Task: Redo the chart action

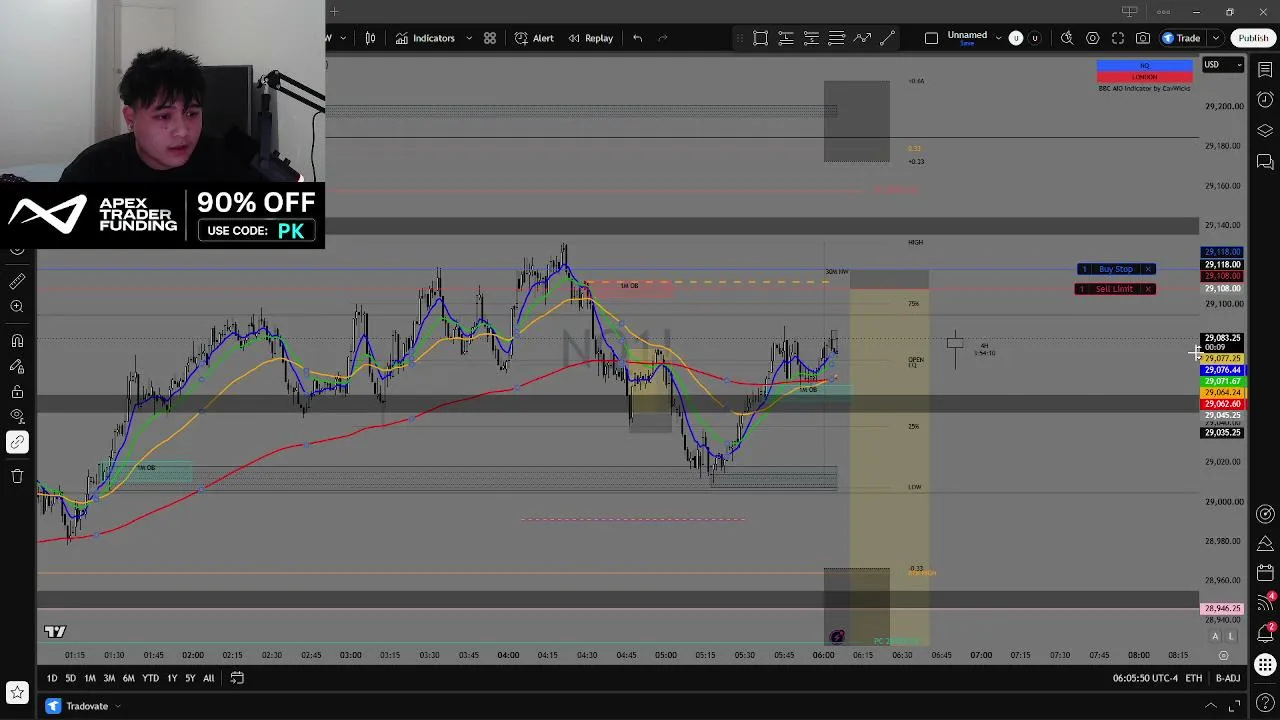Action: click(x=662, y=38)
